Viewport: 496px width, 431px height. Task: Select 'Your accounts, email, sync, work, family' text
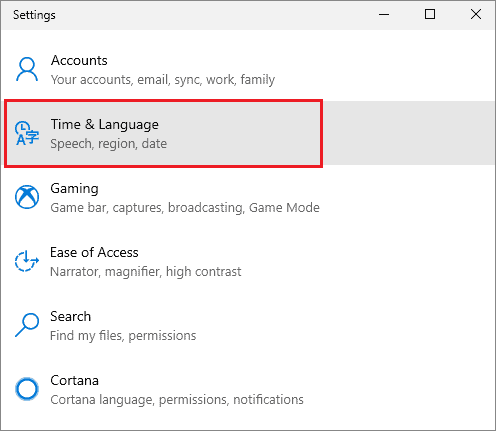(x=163, y=80)
